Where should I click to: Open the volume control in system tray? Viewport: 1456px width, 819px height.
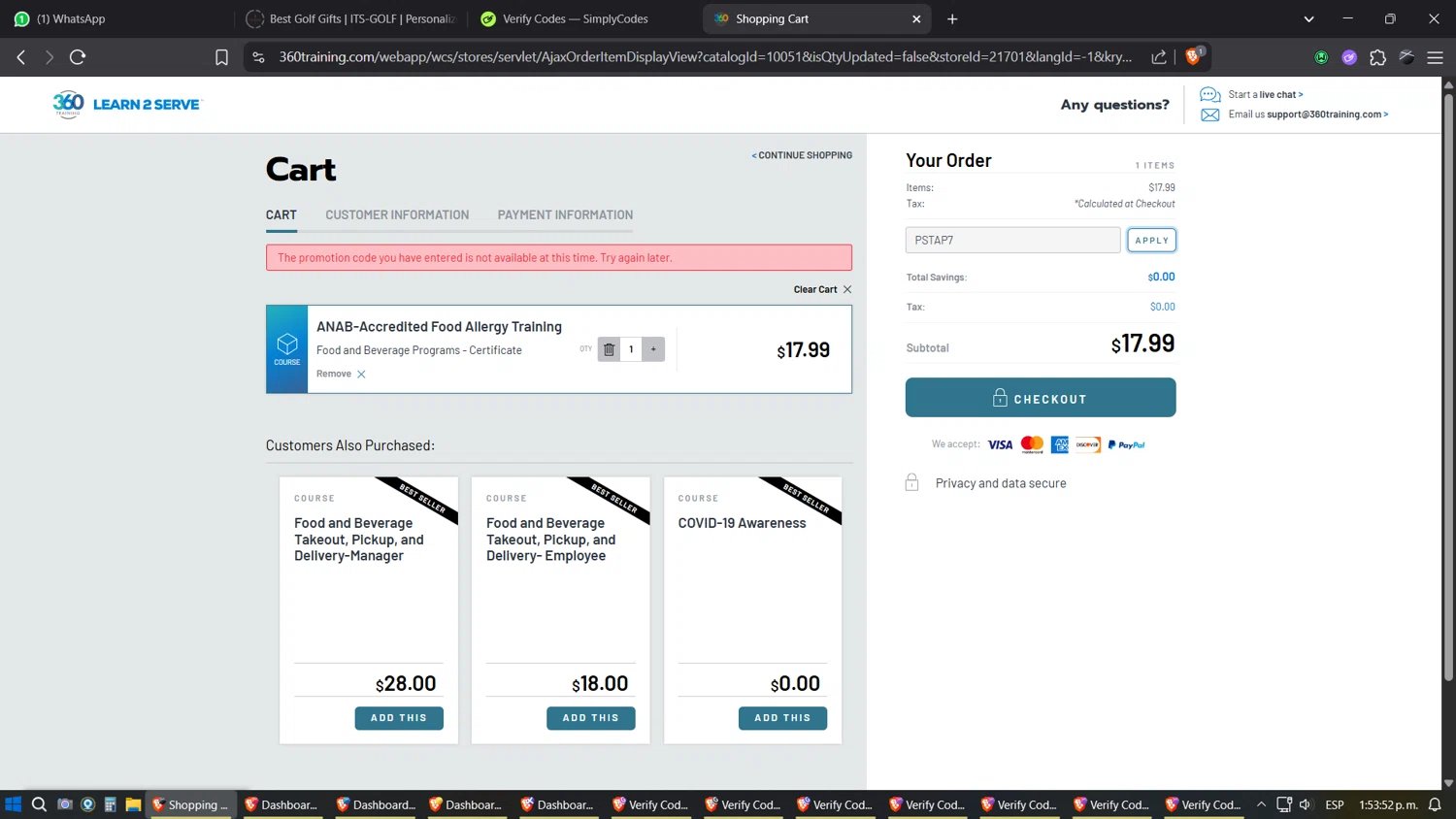coord(1306,804)
